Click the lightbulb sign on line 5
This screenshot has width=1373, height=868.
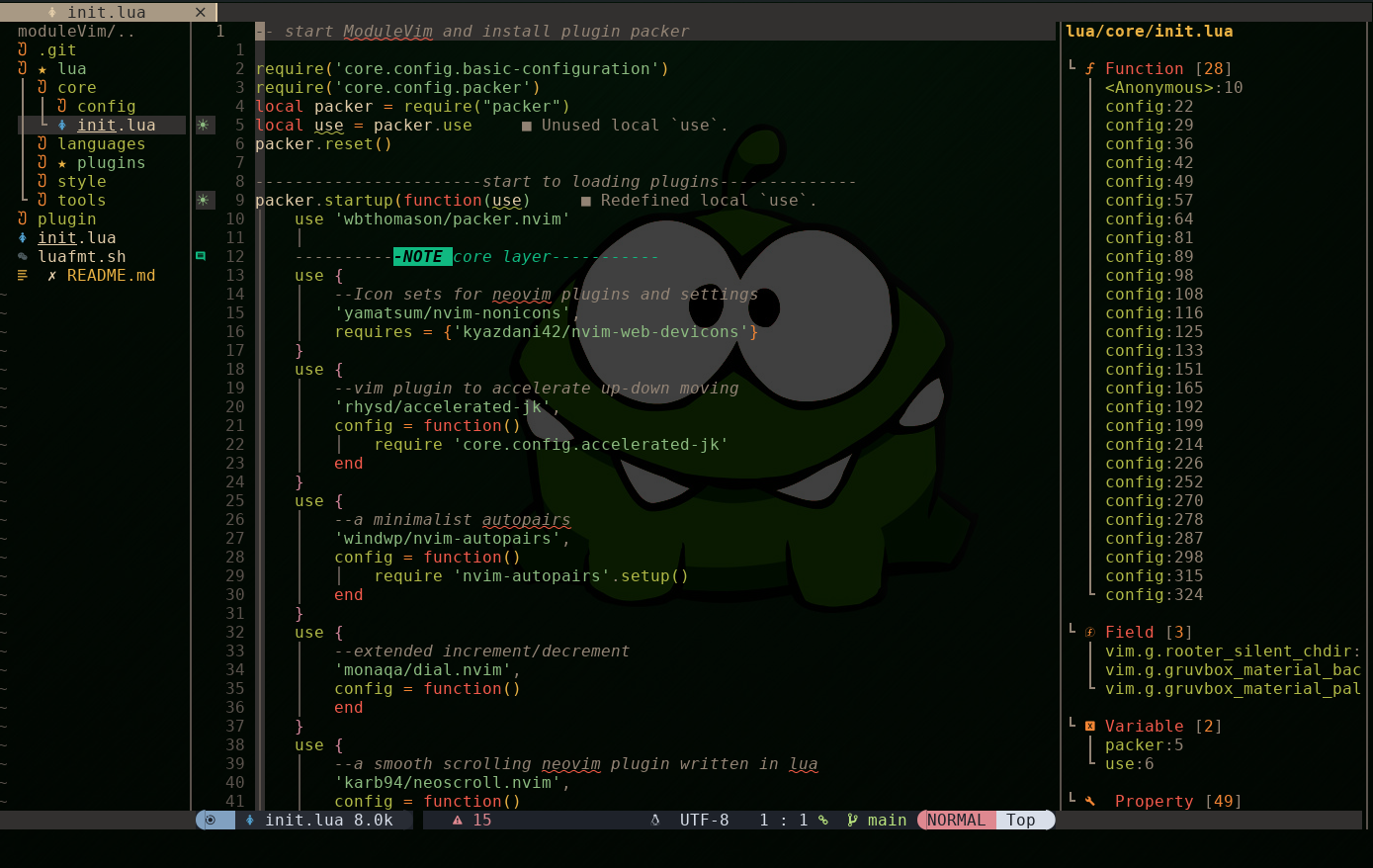[204, 126]
